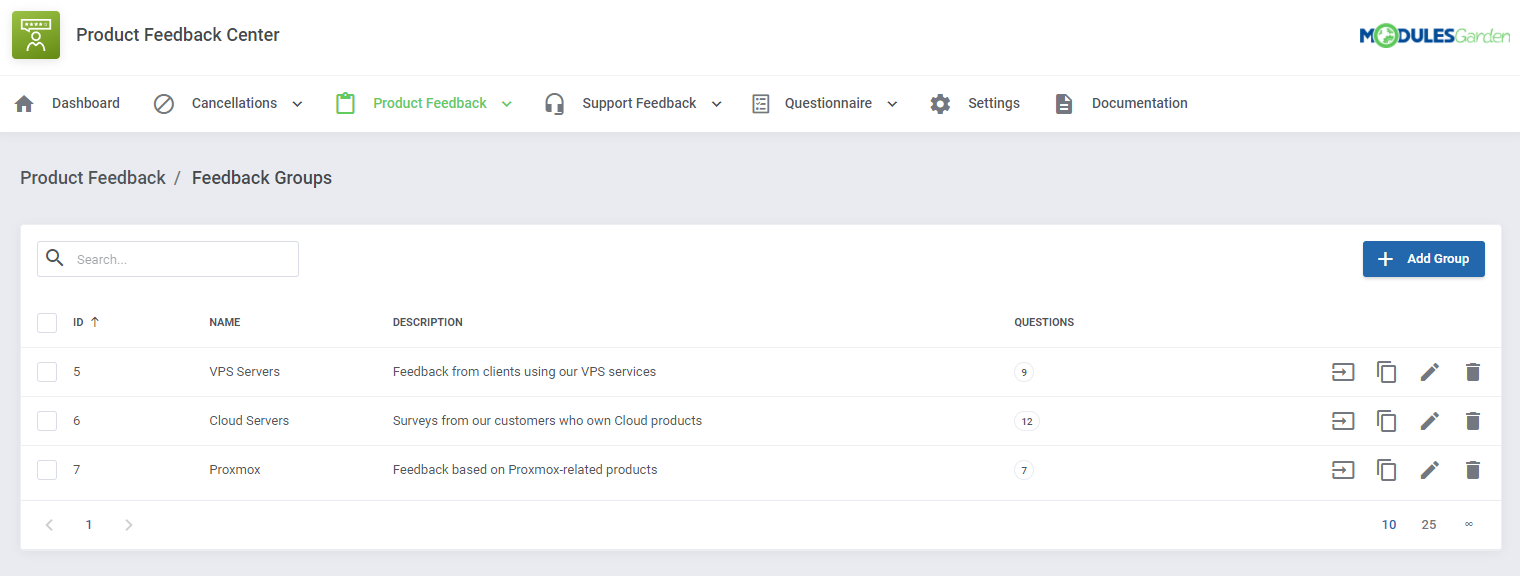This screenshot has width=1520, height=576.
Task: Open the Cancellations menu chevron
Action: pos(297,103)
